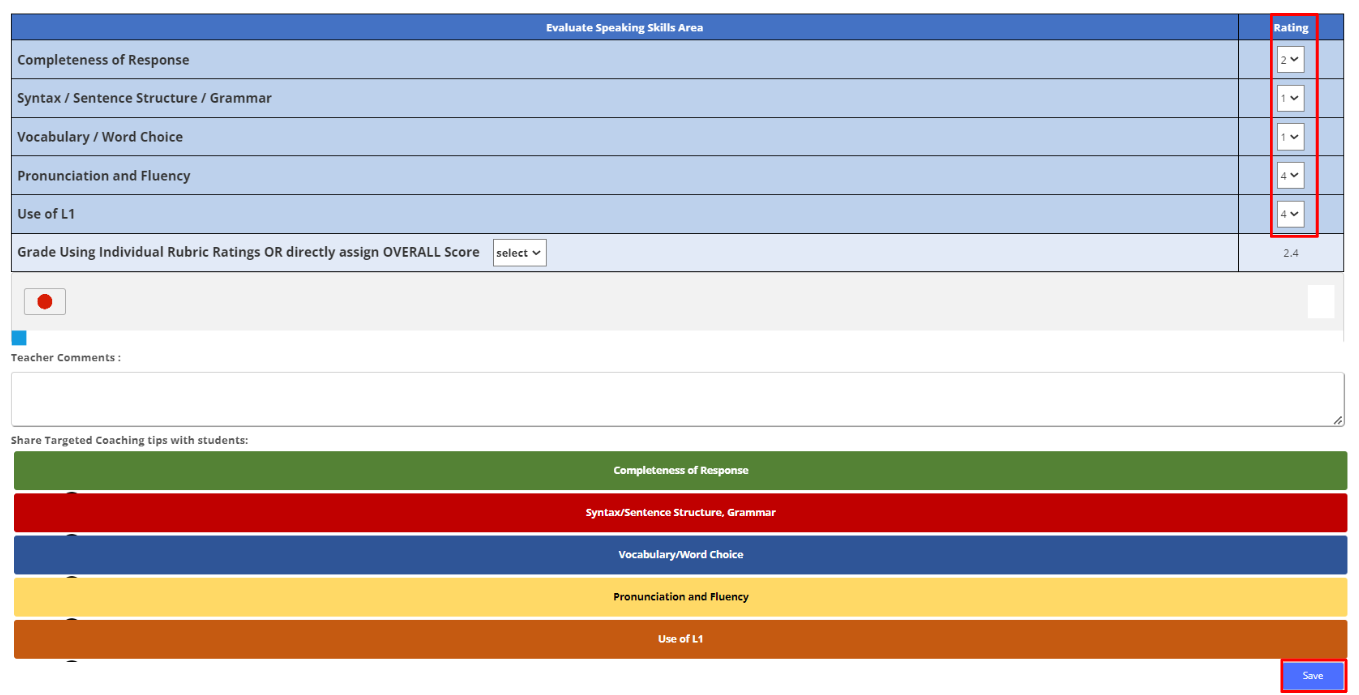Expand red Syntax/Sentence Structure, Grammar tips
The width and height of the screenshot is (1359, 695).
[x=680, y=512]
